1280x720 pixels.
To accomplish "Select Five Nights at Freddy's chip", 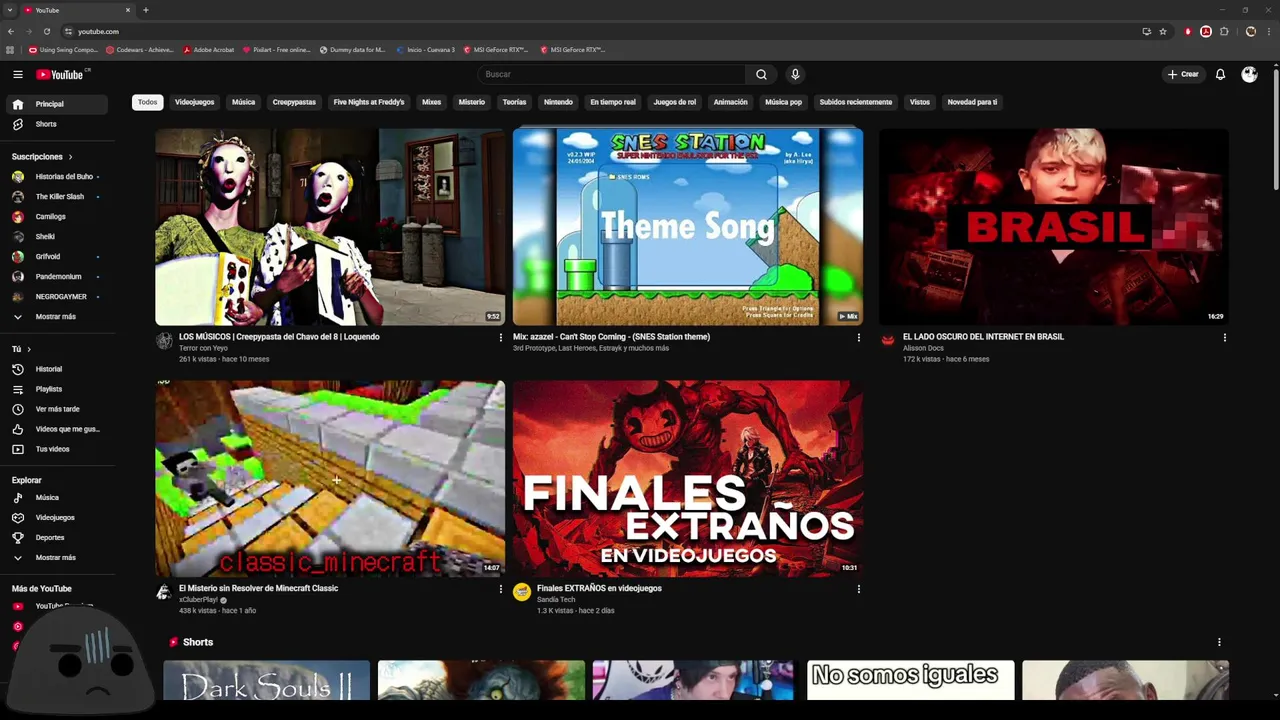I will (x=369, y=102).
